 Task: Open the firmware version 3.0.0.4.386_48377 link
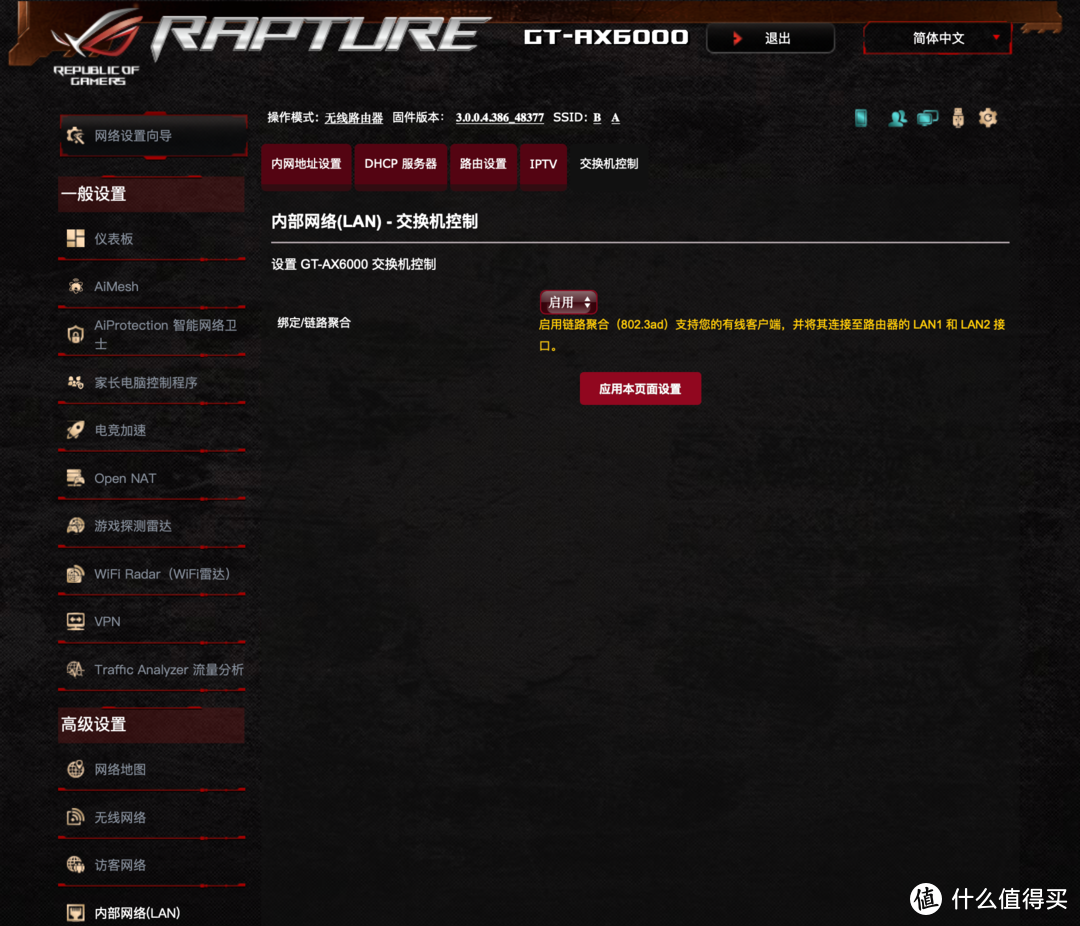click(499, 117)
